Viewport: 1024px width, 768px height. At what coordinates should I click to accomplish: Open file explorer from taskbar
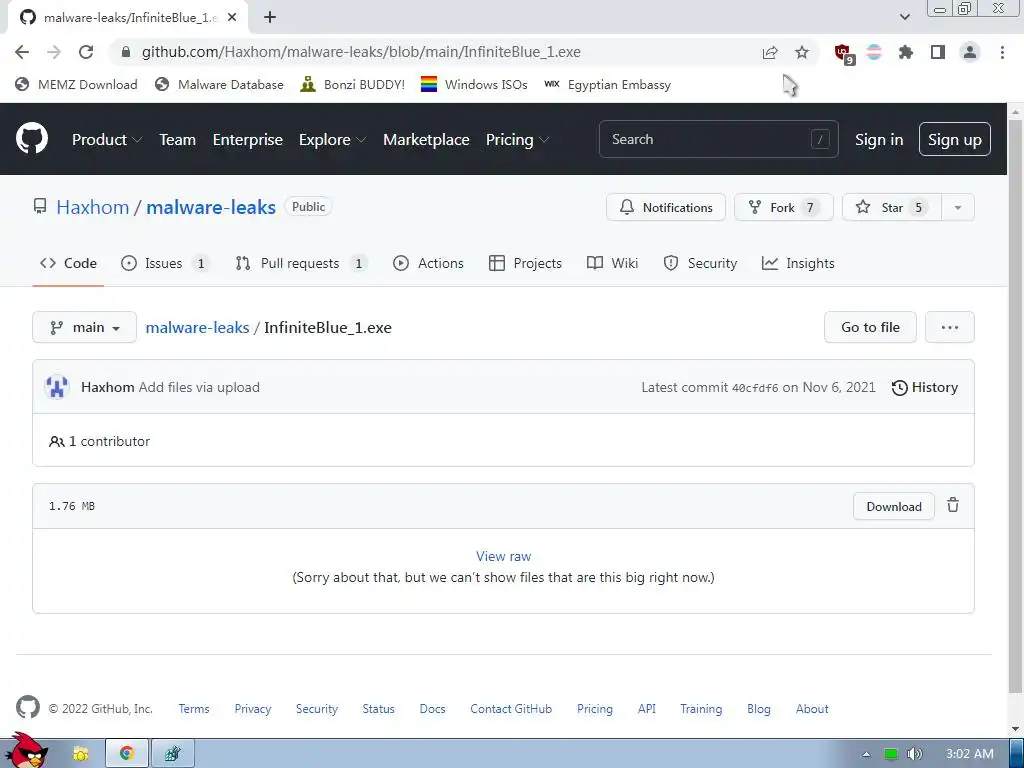(81, 754)
